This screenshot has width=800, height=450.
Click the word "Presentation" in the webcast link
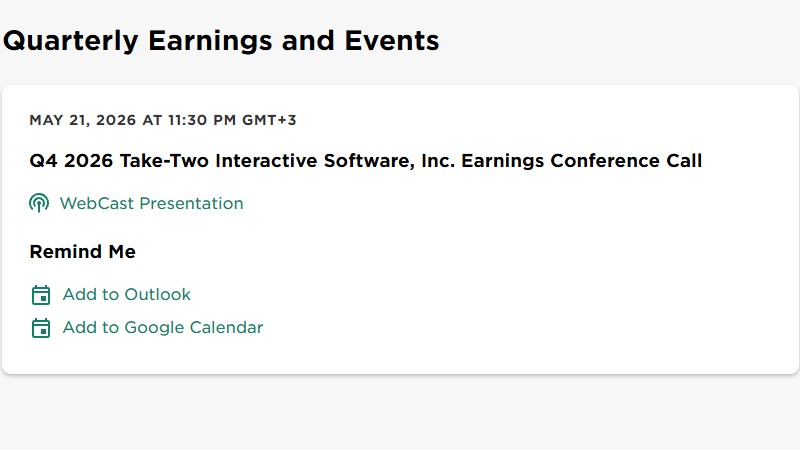coord(191,204)
